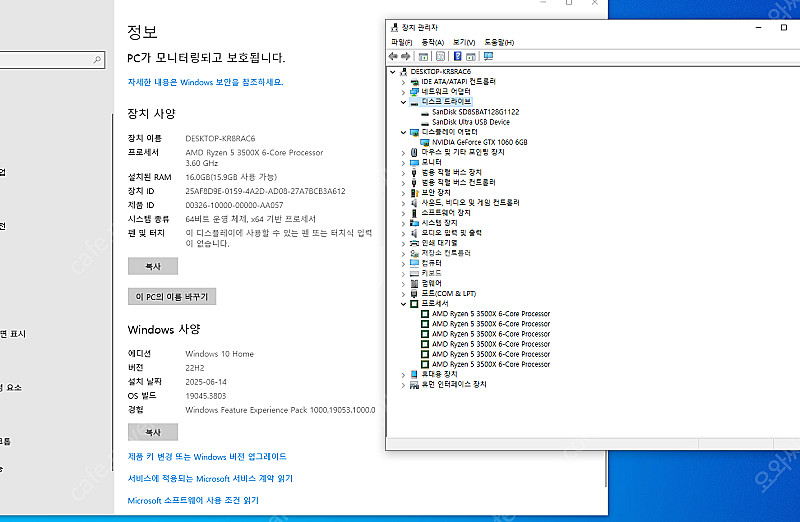Click the install date 2025-06-14 value
The width and height of the screenshot is (800, 522).
[x=206, y=382]
